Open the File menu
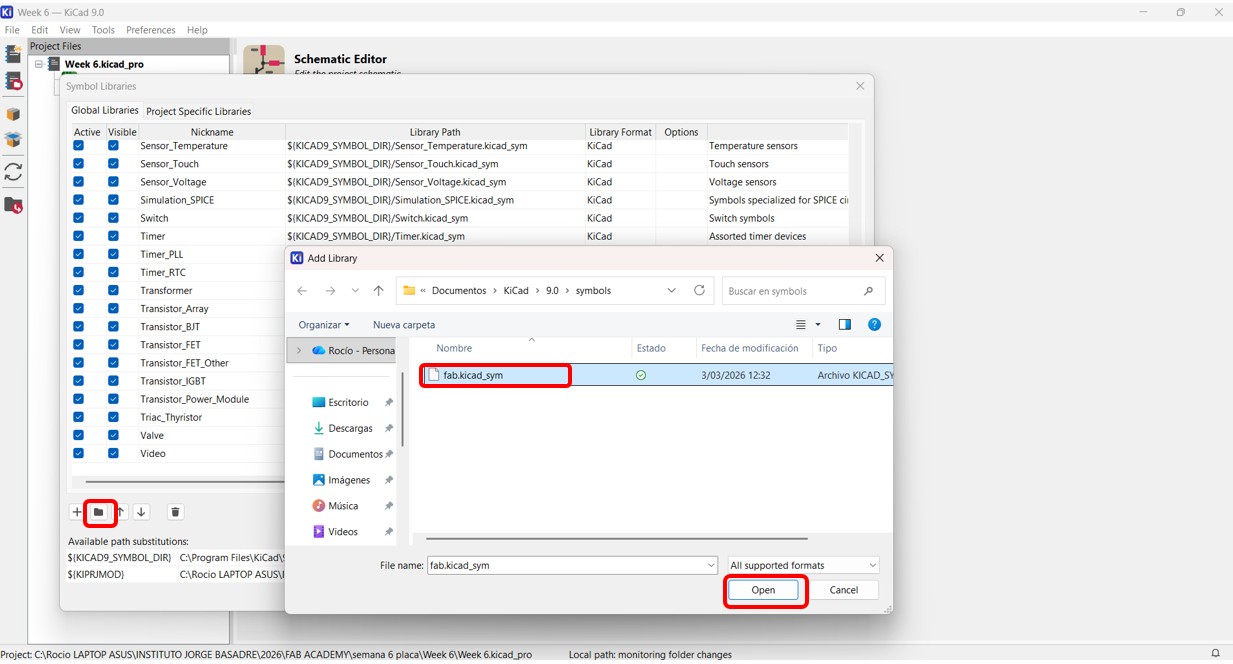Viewport: 1233px width, 664px height. click(12, 30)
